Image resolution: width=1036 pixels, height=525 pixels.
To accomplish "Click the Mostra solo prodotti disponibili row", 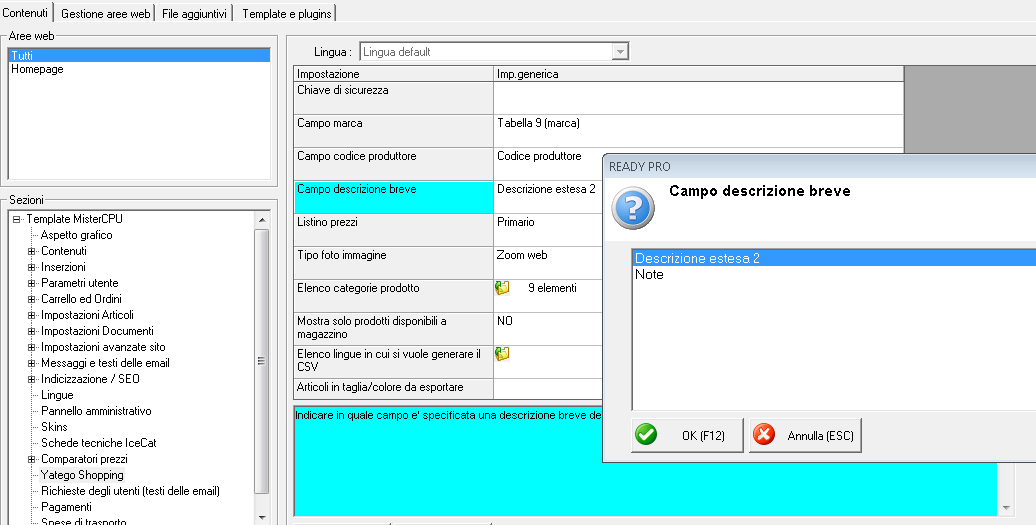I will (393, 329).
